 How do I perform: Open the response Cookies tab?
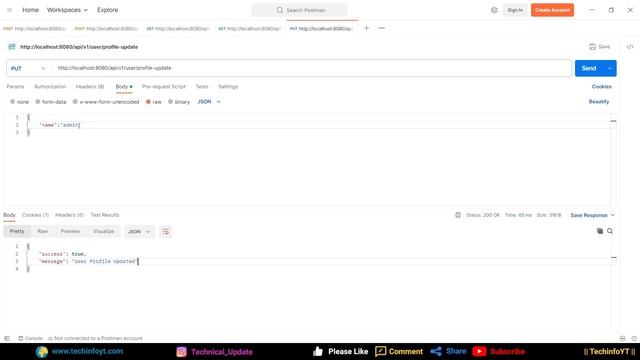click(x=35, y=215)
